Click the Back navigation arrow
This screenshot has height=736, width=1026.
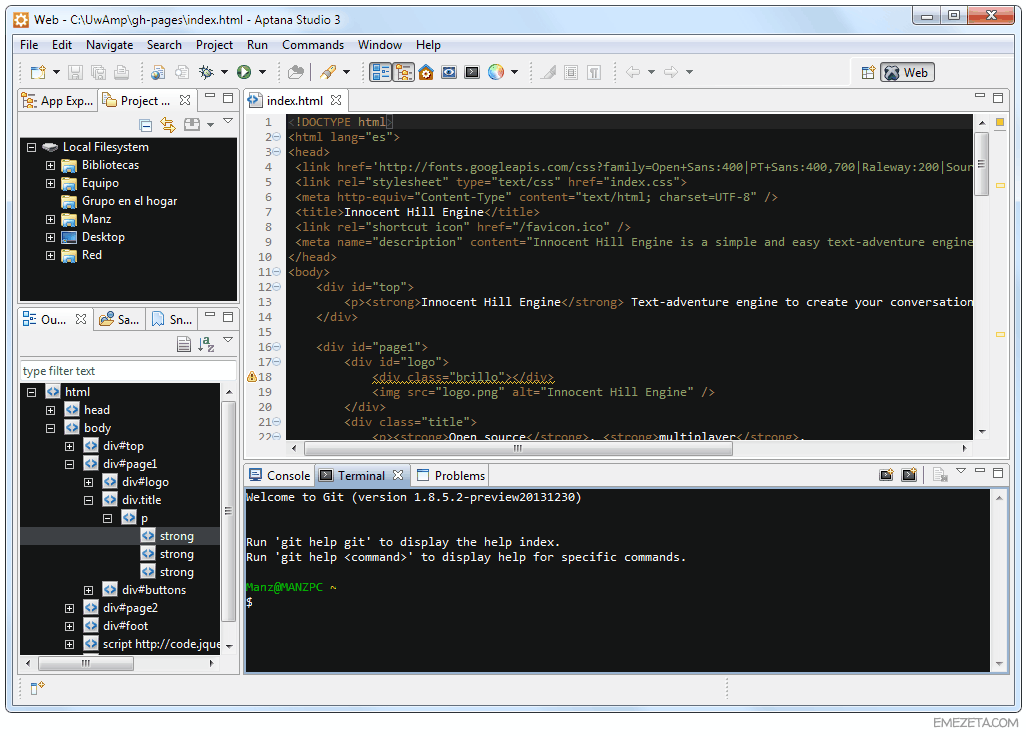[x=633, y=72]
